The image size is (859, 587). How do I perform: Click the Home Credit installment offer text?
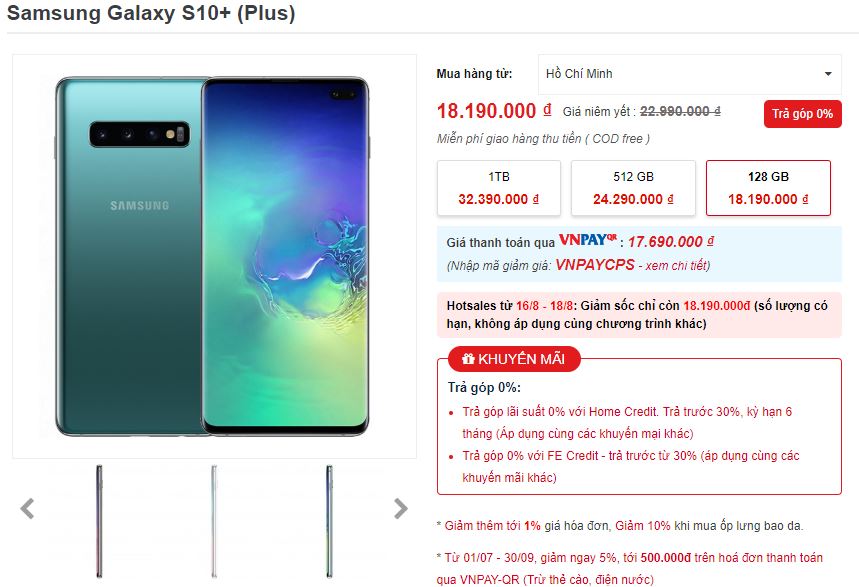pyautogui.click(x=627, y=423)
